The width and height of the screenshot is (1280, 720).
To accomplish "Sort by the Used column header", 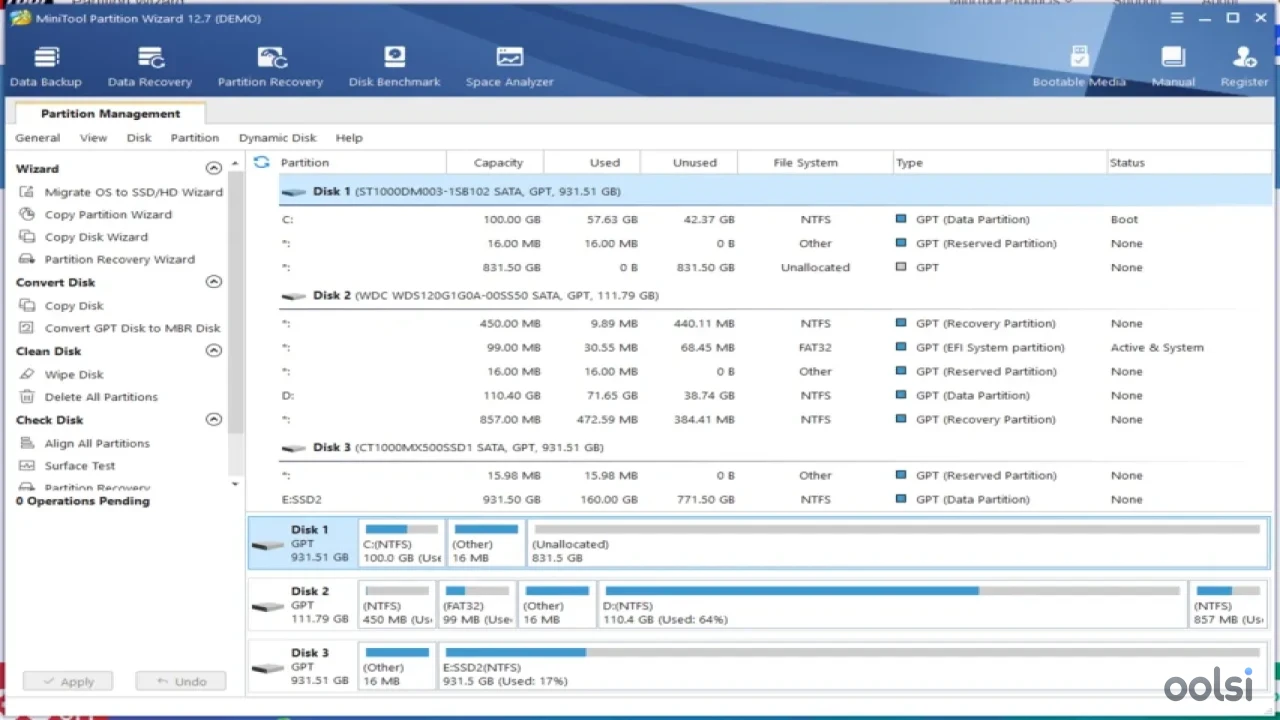I will pos(593,162).
